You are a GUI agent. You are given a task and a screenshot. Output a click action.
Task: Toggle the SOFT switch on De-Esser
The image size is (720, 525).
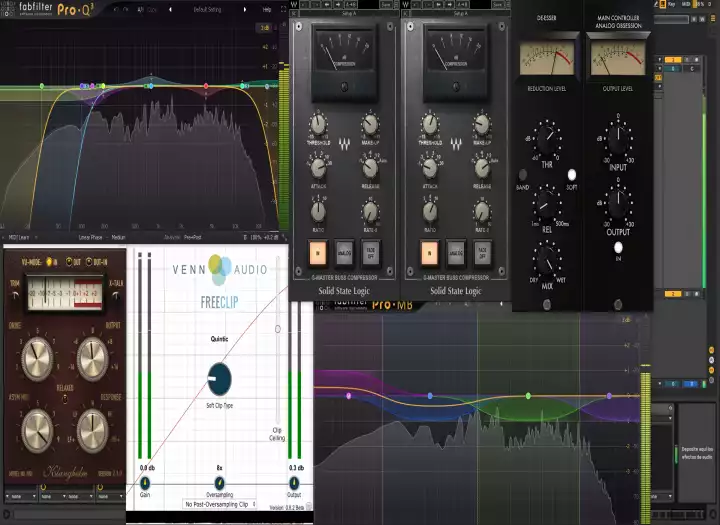click(x=572, y=175)
